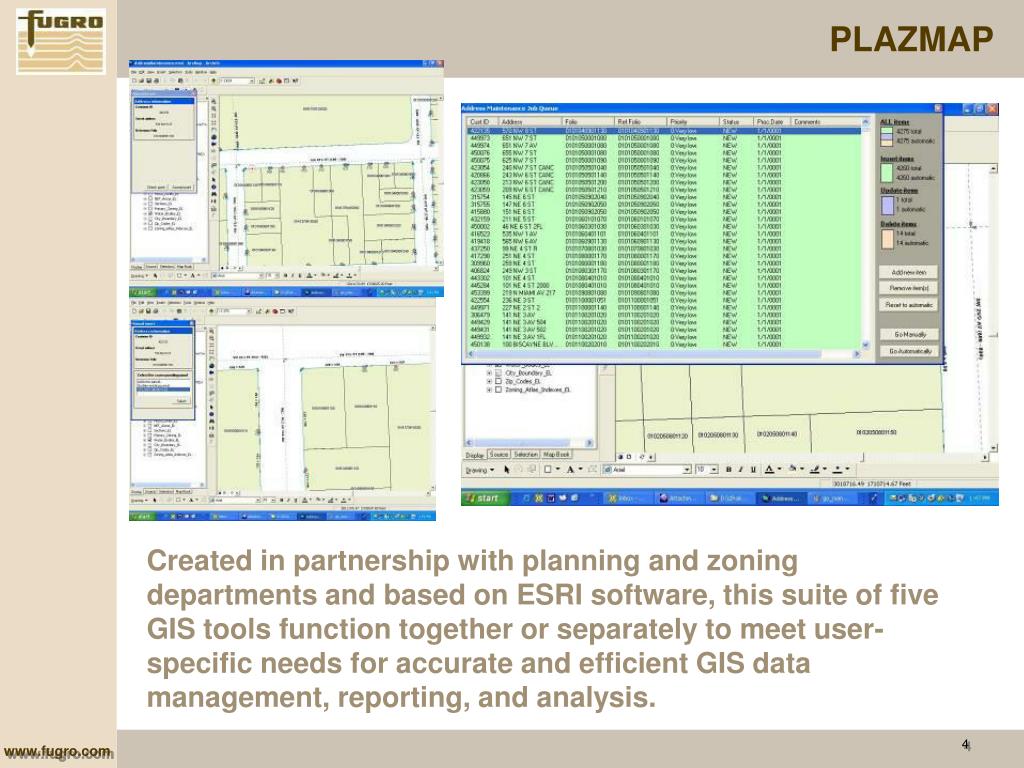Click the blue Update items swatch

click(887, 205)
